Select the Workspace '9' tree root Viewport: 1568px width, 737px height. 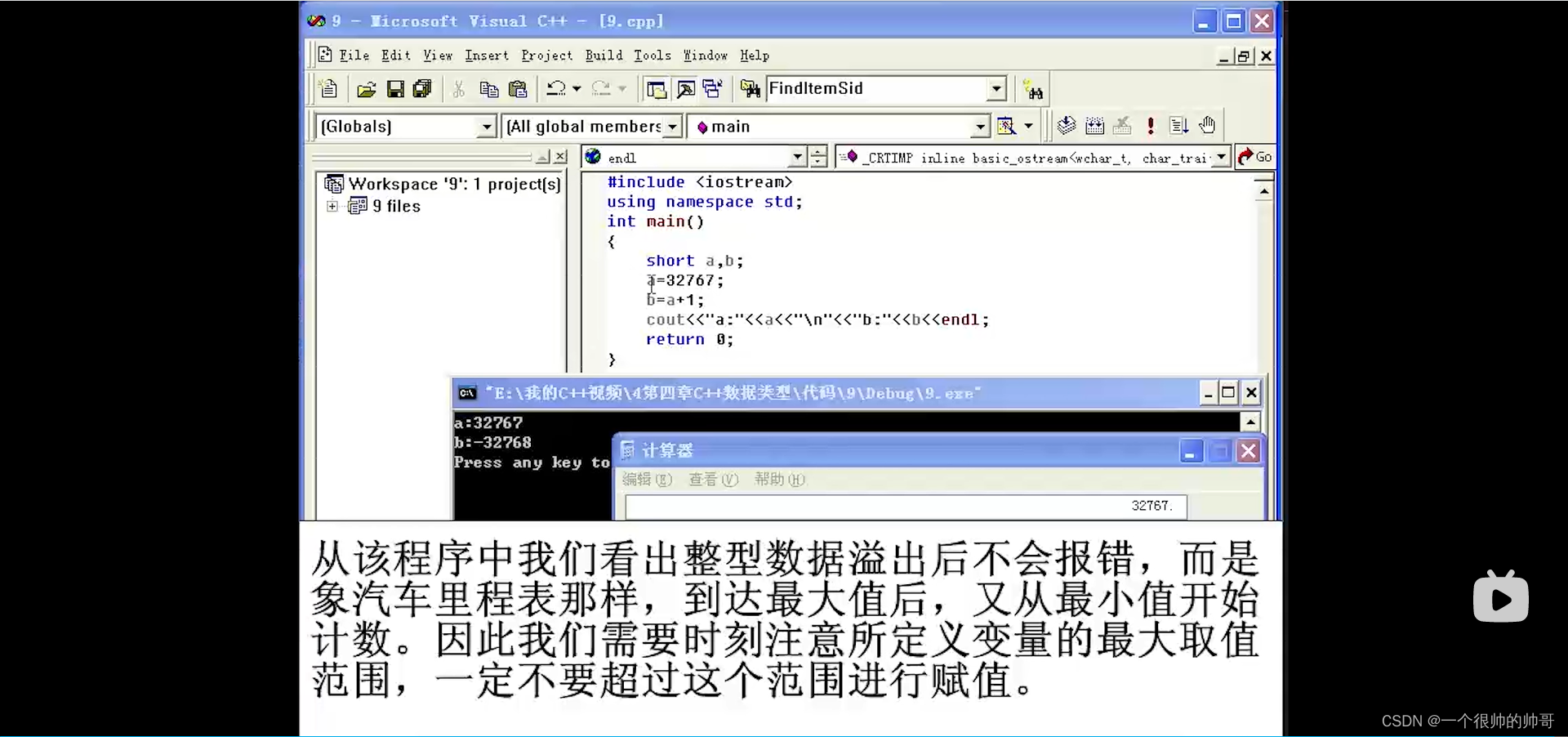tap(455, 184)
